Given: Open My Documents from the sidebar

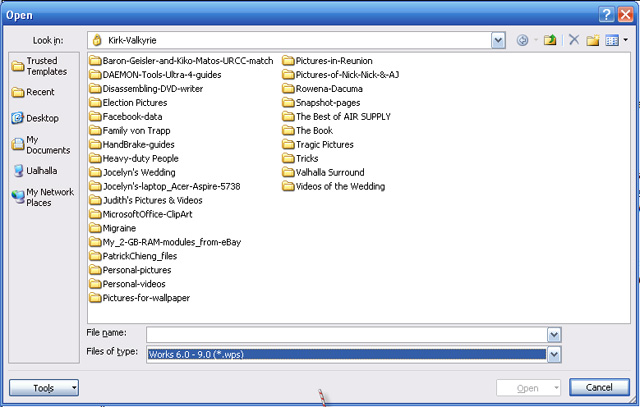Looking at the screenshot, I should pyautogui.click(x=38, y=145).
